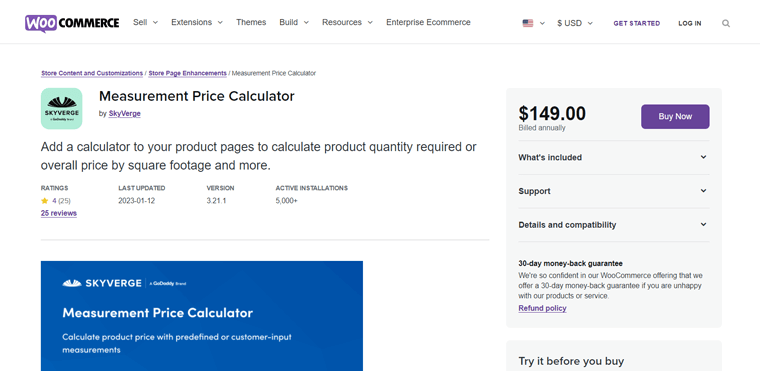Click the WooCommerce logo

(x=72, y=23)
